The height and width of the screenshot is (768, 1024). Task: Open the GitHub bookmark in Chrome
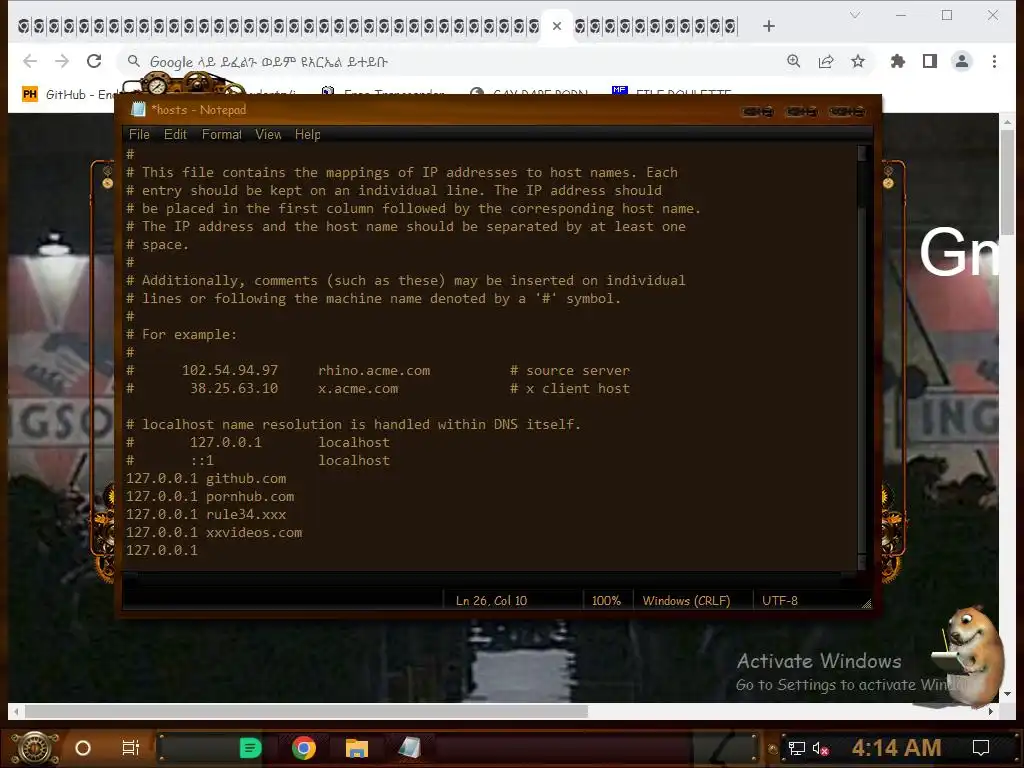click(71, 95)
